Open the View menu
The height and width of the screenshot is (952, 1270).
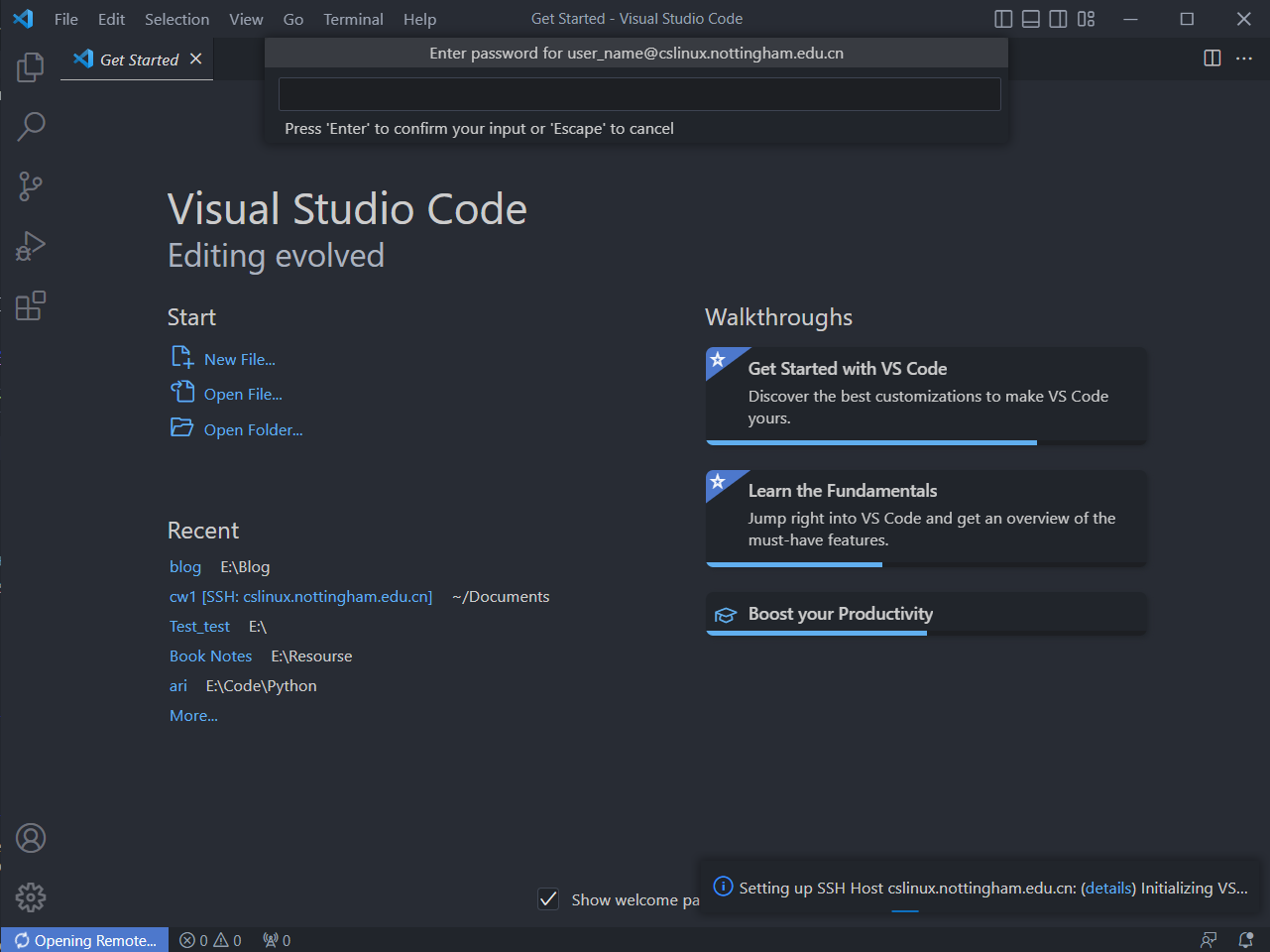click(247, 19)
